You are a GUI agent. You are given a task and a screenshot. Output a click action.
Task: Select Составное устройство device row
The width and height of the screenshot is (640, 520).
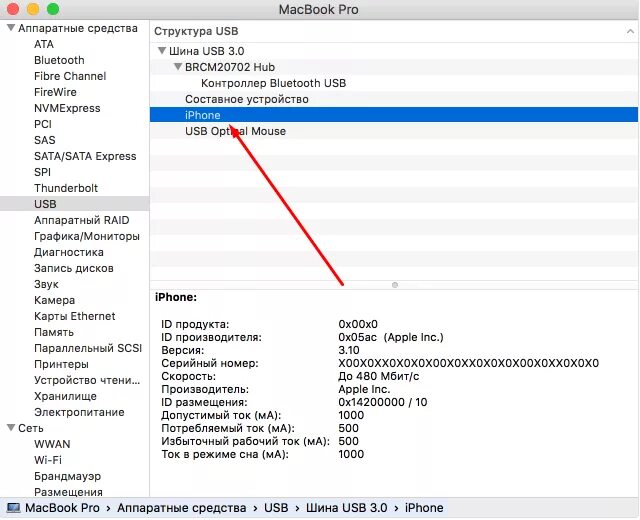coord(394,99)
